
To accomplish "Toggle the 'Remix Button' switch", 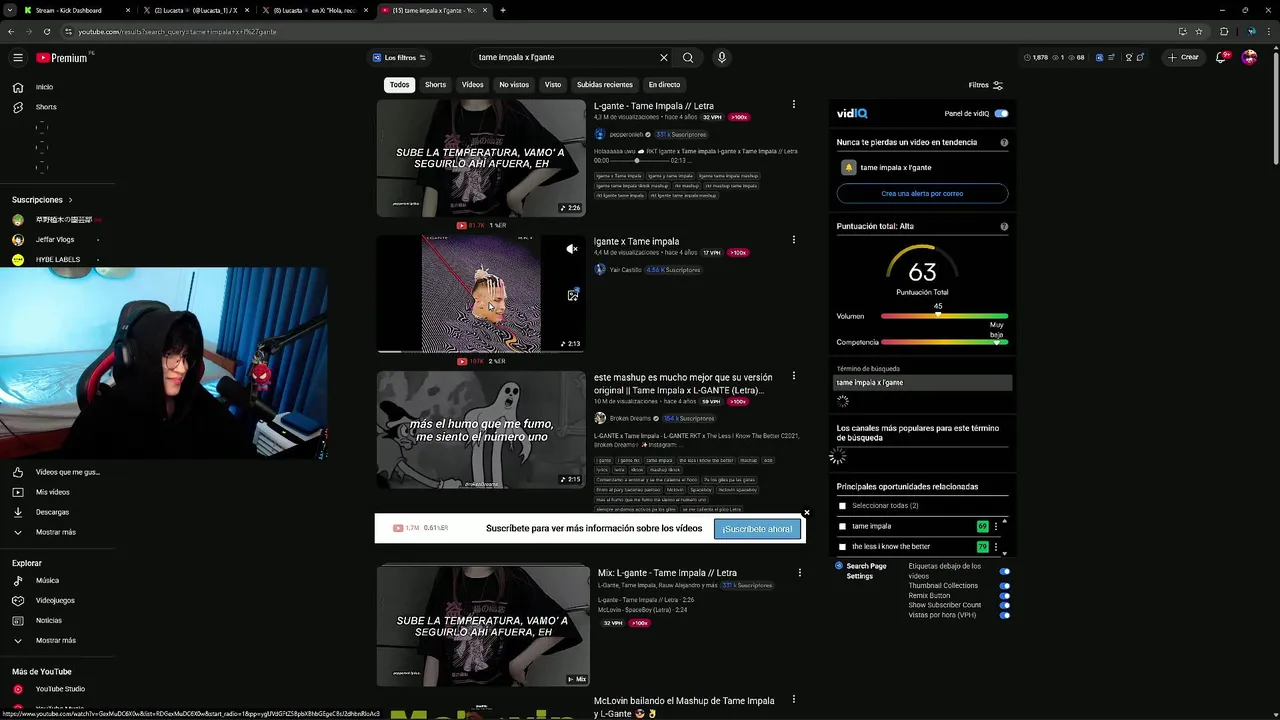I will click(1004, 596).
